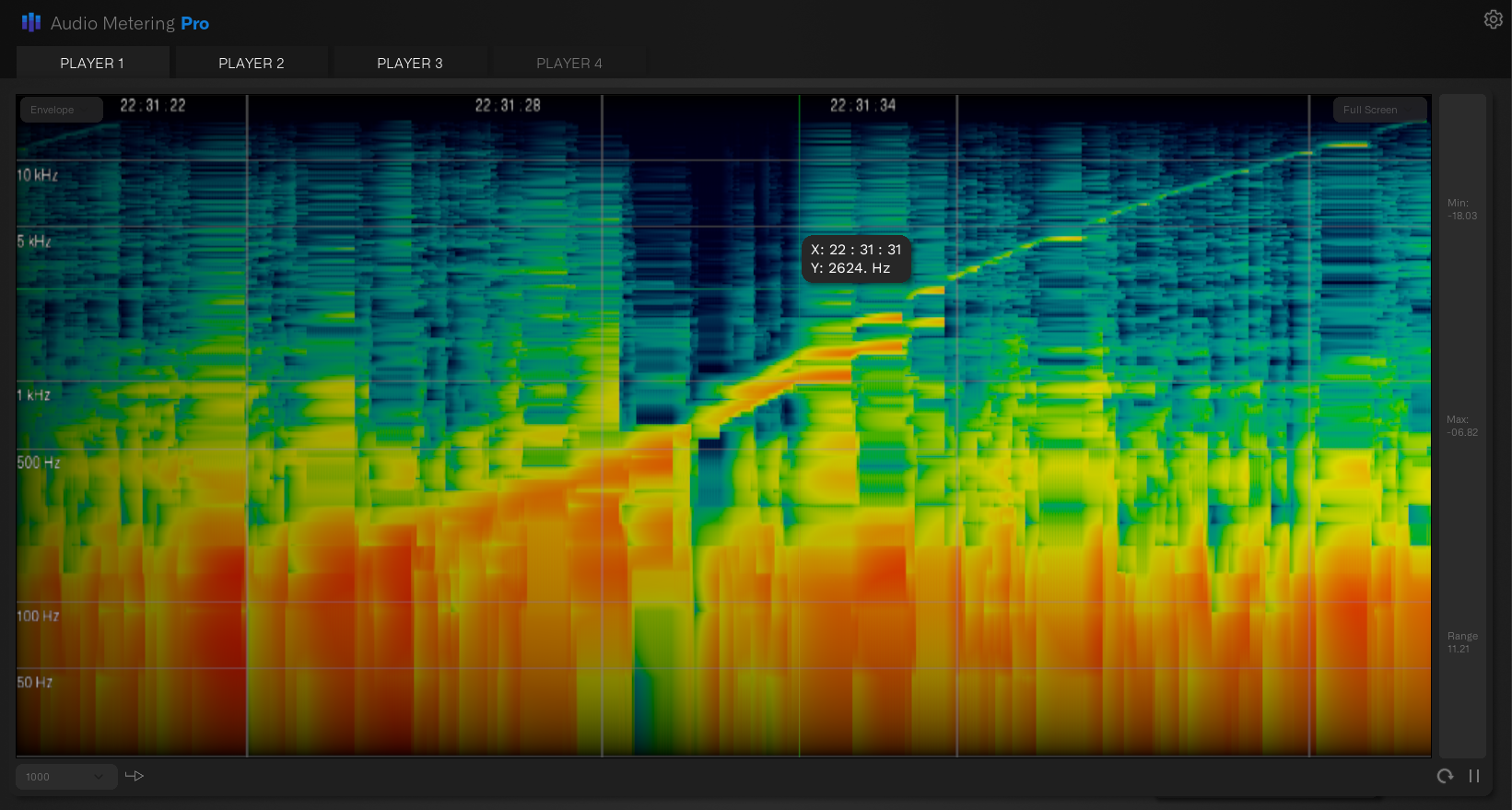
Task: Switch to the PLAYER 1 tab
Action: (x=92, y=63)
